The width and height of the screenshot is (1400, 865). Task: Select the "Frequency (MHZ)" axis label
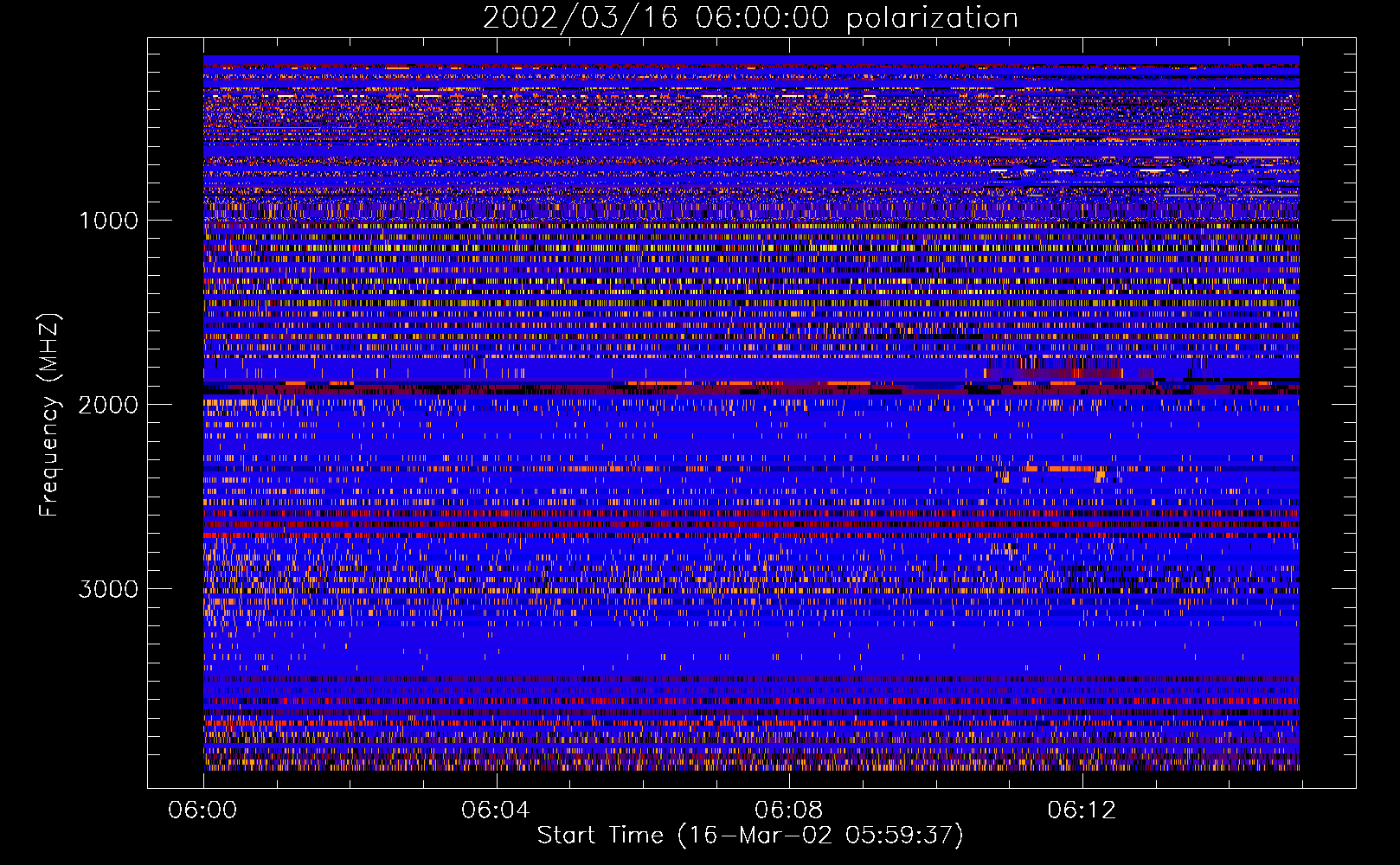(x=49, y=415)
